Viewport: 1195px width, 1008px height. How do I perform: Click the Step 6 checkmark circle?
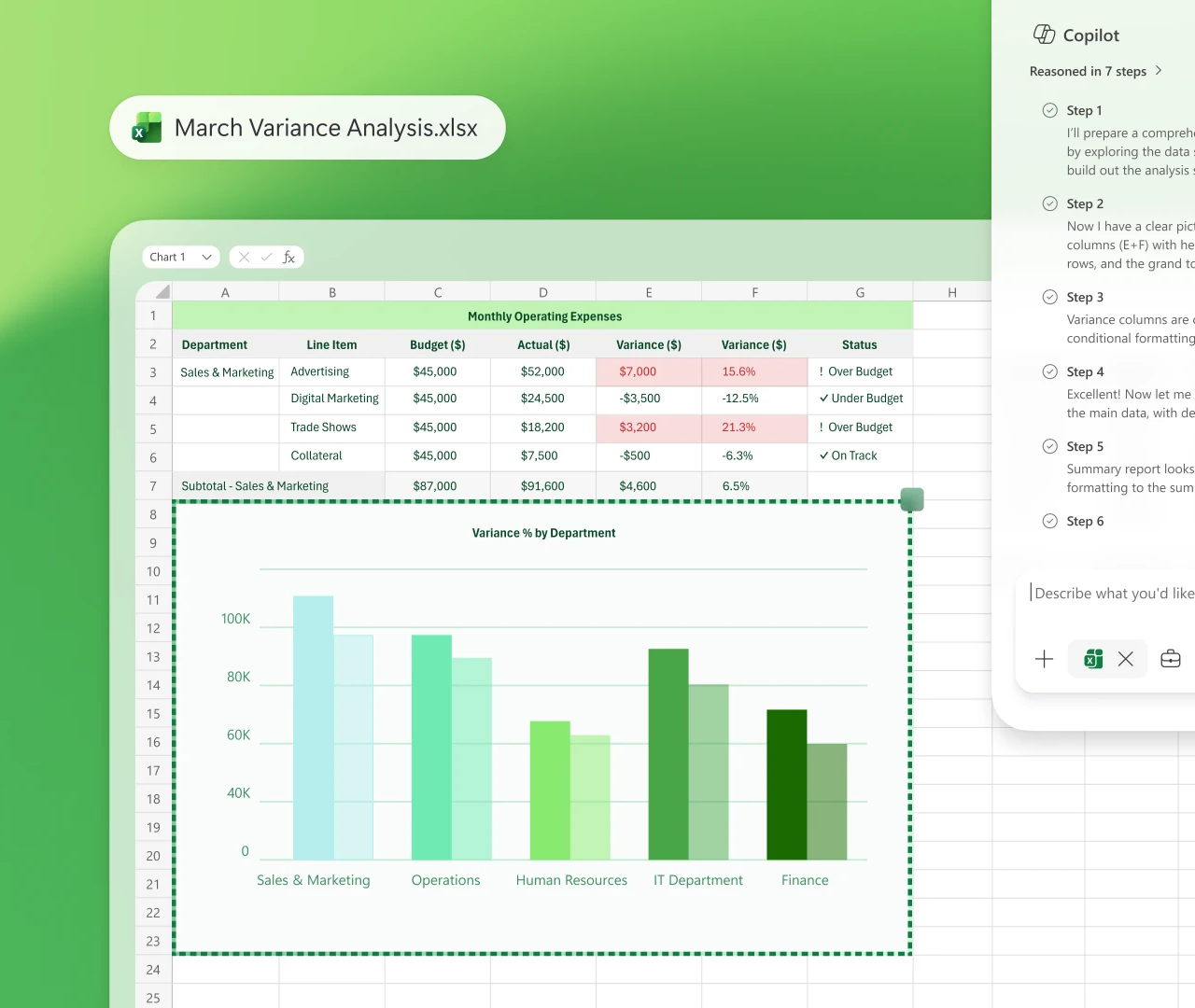[x=1049, y=521]
